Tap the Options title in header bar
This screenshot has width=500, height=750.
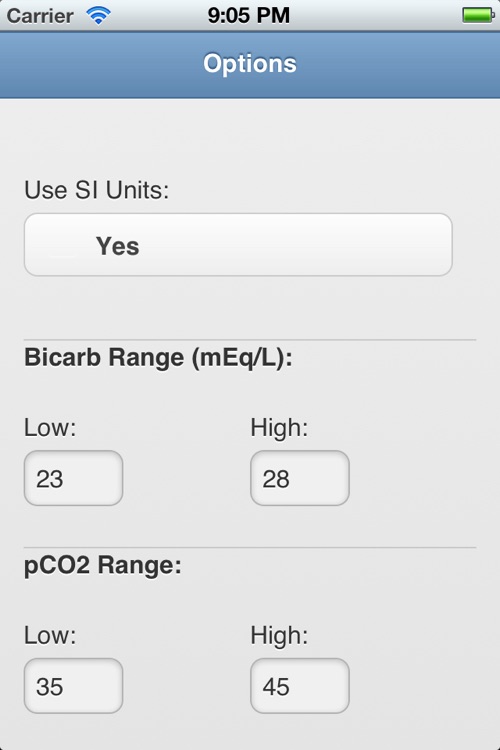click(x=250, y=64)
